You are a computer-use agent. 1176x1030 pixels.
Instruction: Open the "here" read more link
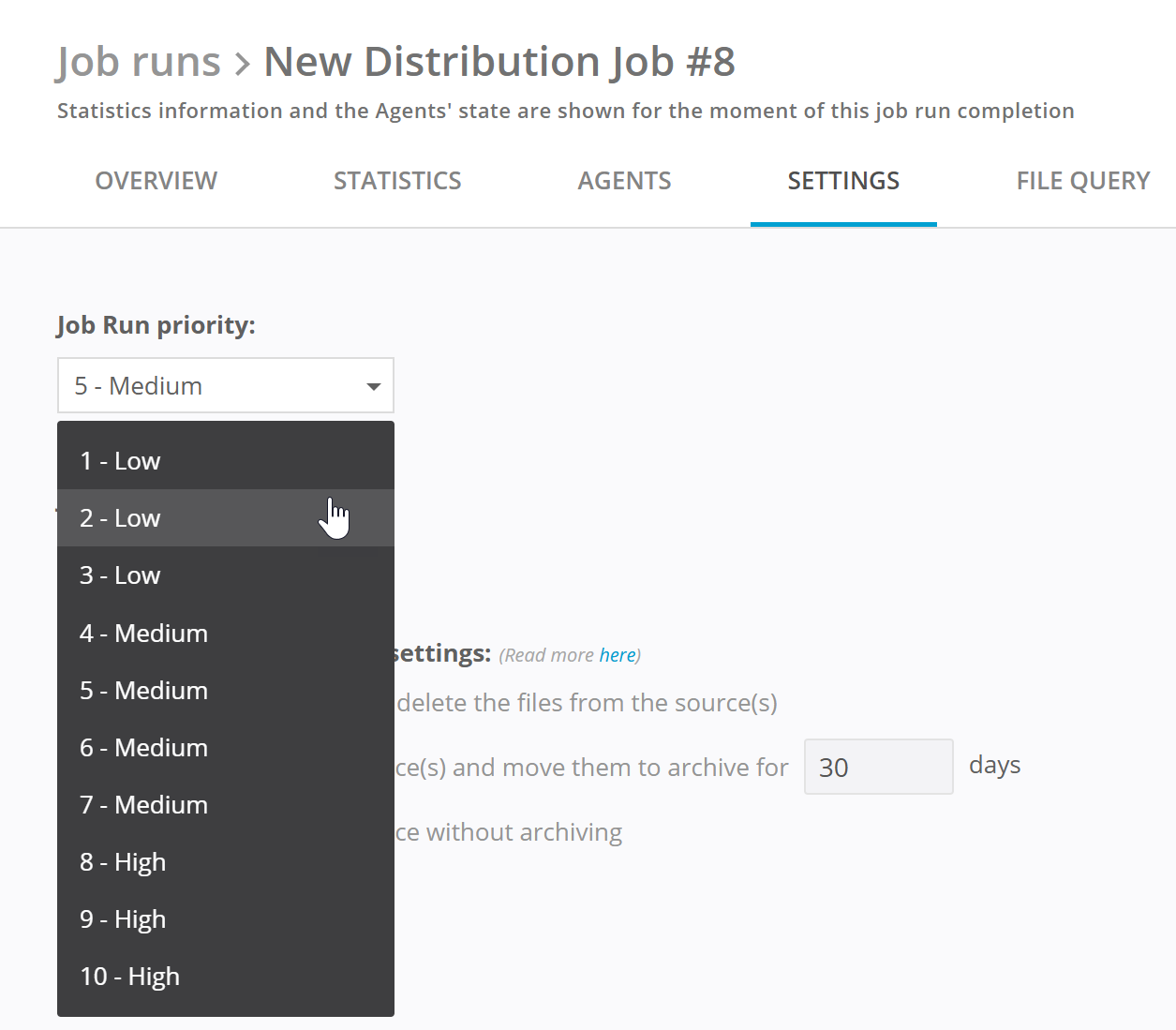click(617, 655)
